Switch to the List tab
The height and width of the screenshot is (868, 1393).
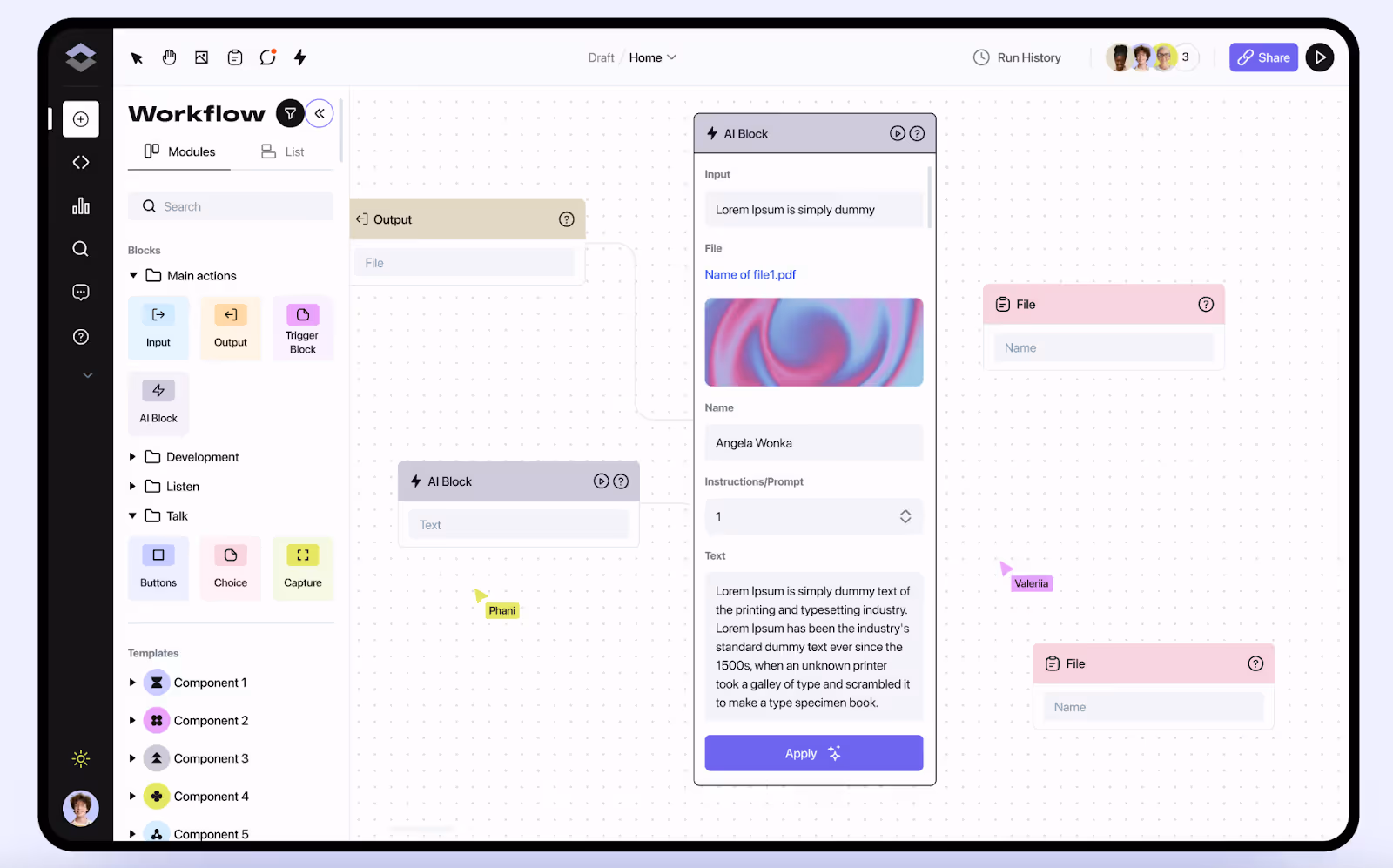[x=283, y=151]
